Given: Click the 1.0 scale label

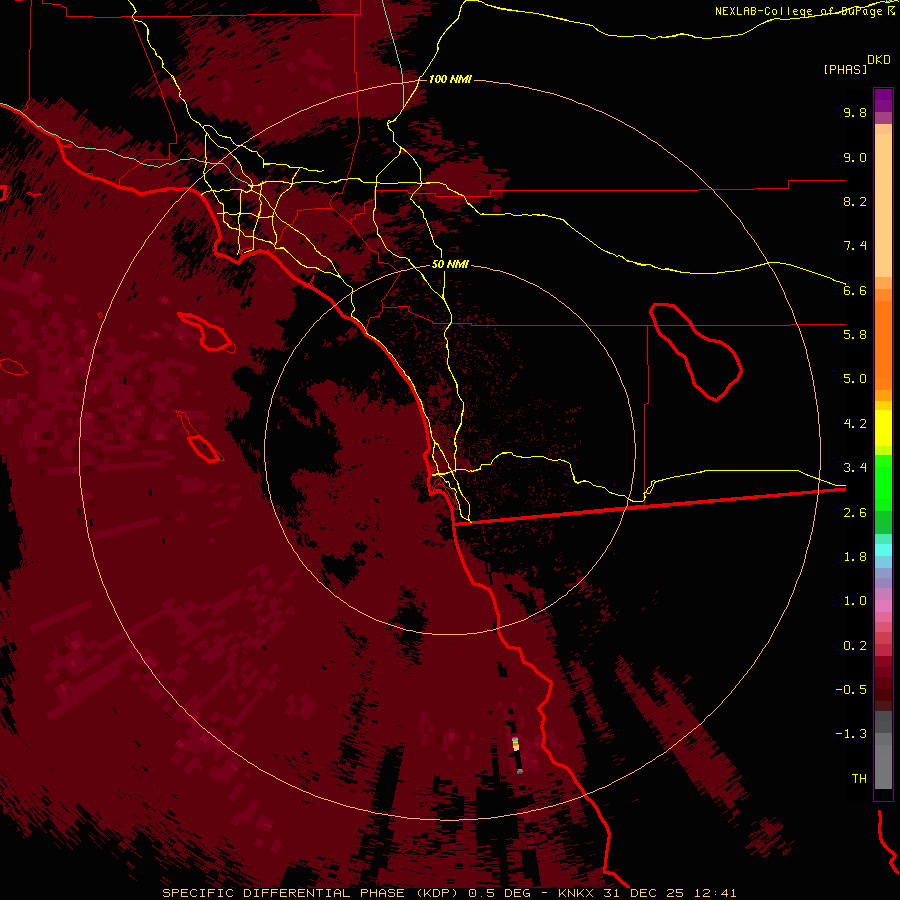Looking at the screenshot, I should (855, 601).
